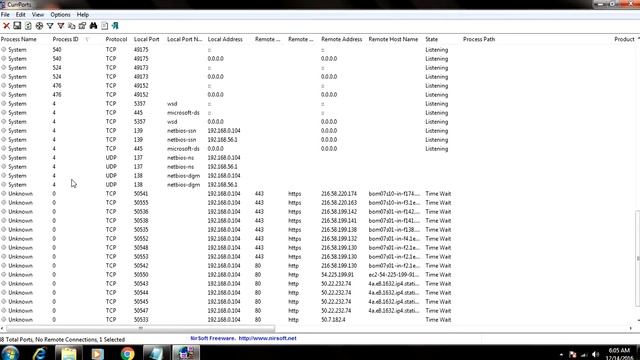The height and width of the screenshot is (360, 640).
Task: Open Windows Explorer folder on taskbar
Action: tap(69, 353)
